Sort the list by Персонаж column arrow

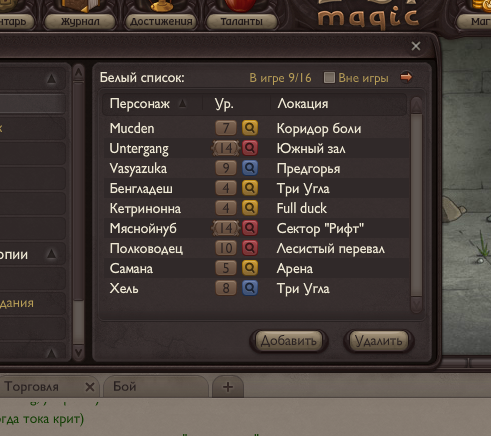tap(182, 104)
